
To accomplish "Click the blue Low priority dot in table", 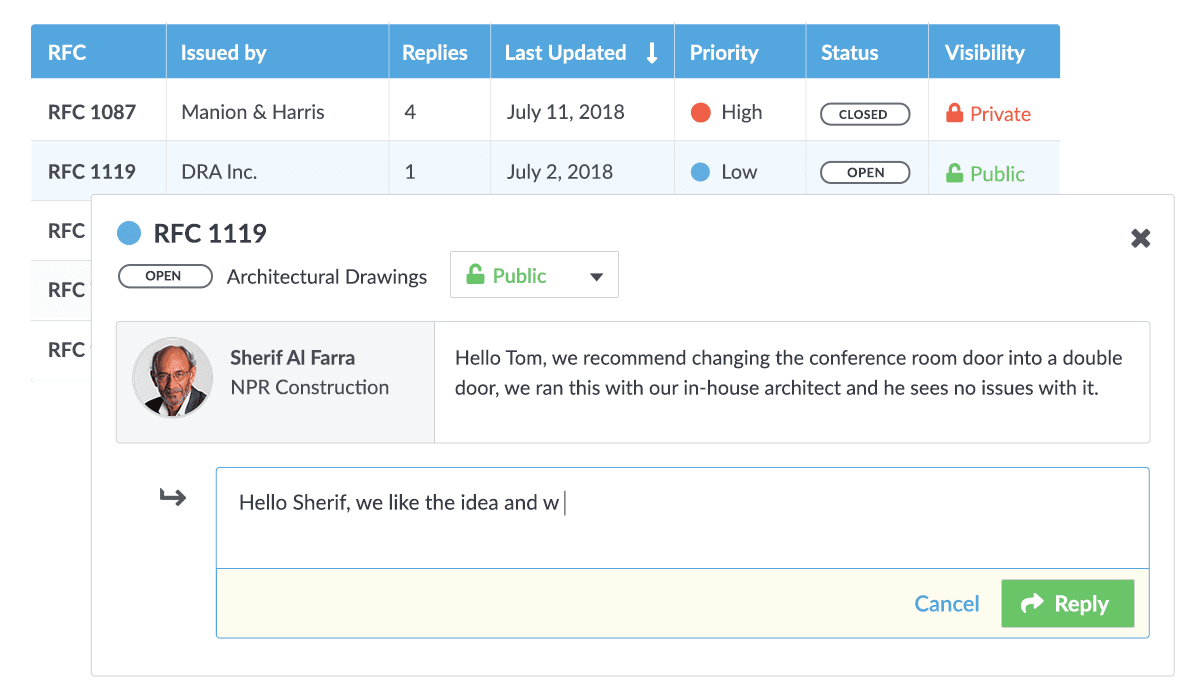I will (700, 172).
